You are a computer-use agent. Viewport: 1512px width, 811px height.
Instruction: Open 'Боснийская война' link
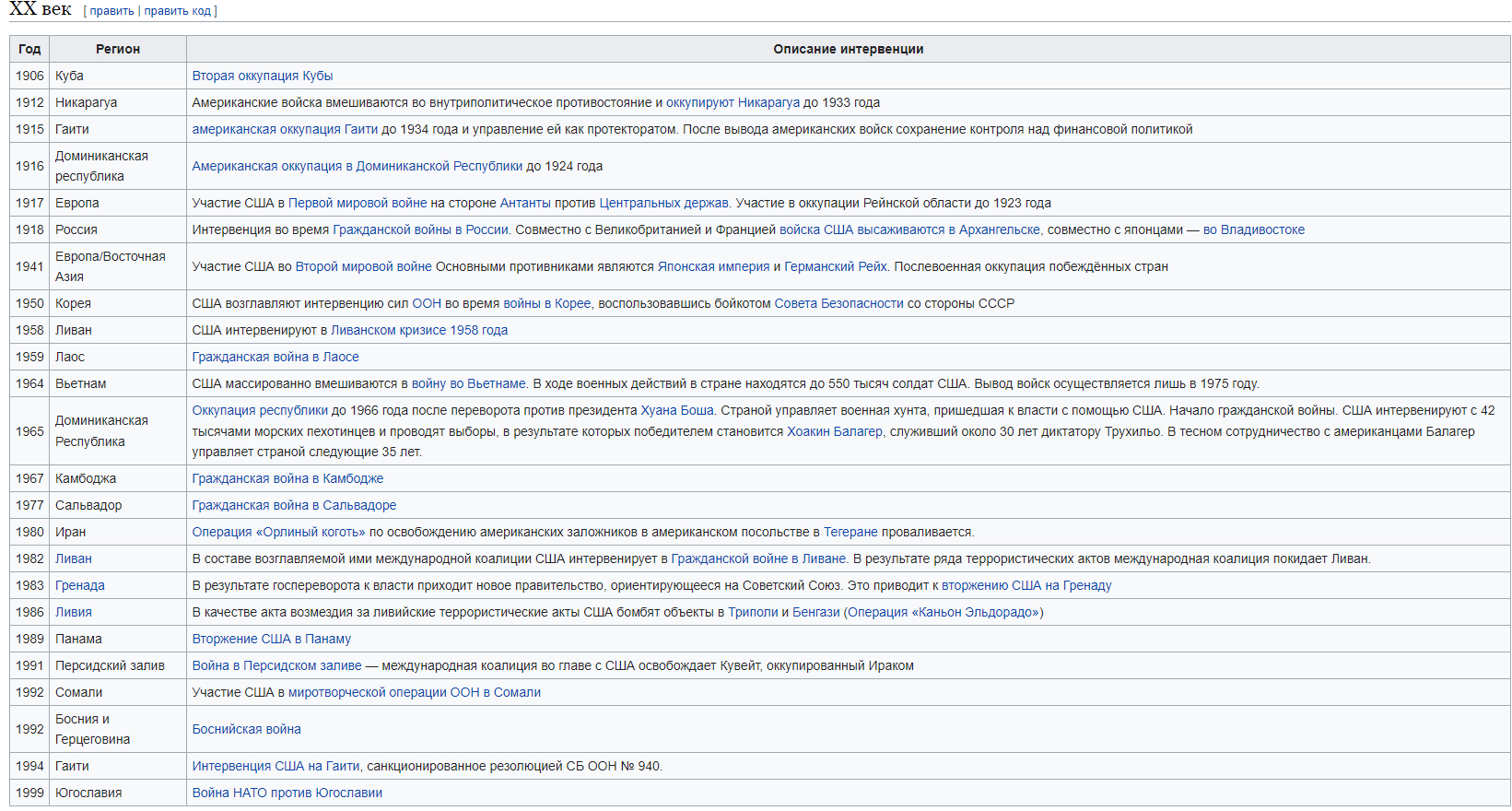[246, 729]
